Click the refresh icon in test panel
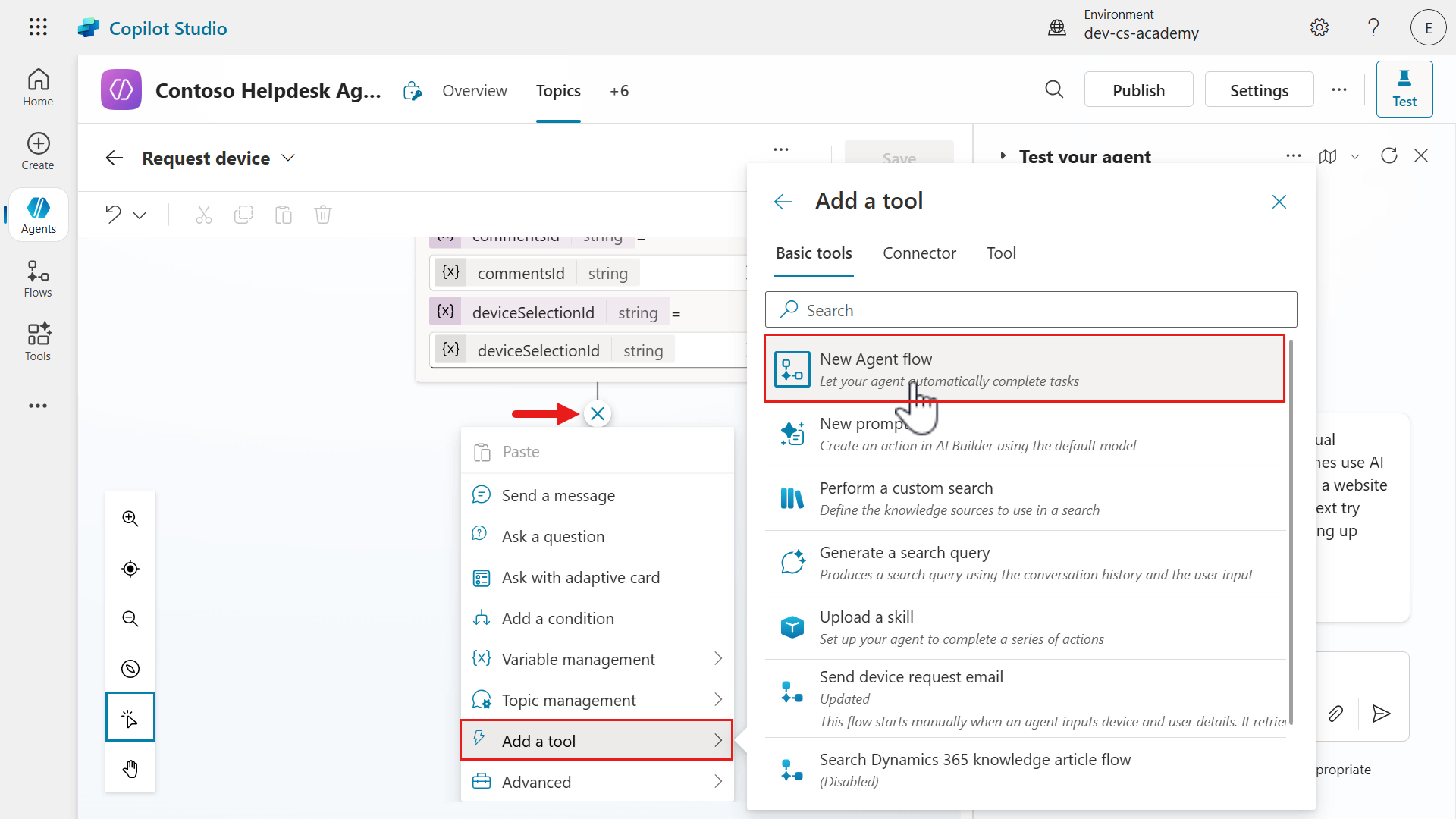 click(x=1389, y=156)
